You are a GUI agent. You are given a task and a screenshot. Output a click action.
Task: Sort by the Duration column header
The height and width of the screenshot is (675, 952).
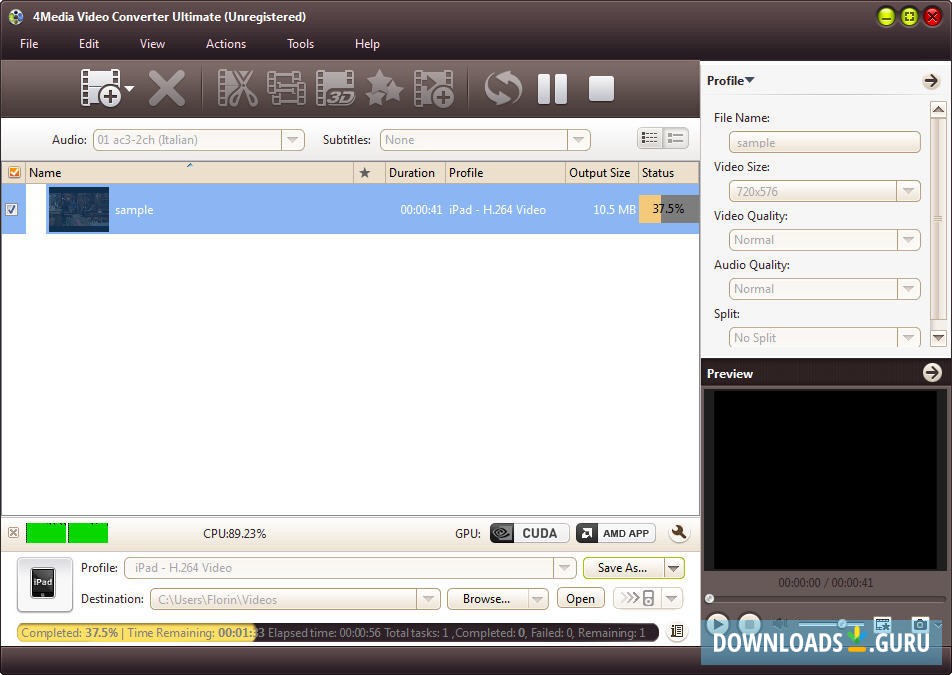pos(415,172)
